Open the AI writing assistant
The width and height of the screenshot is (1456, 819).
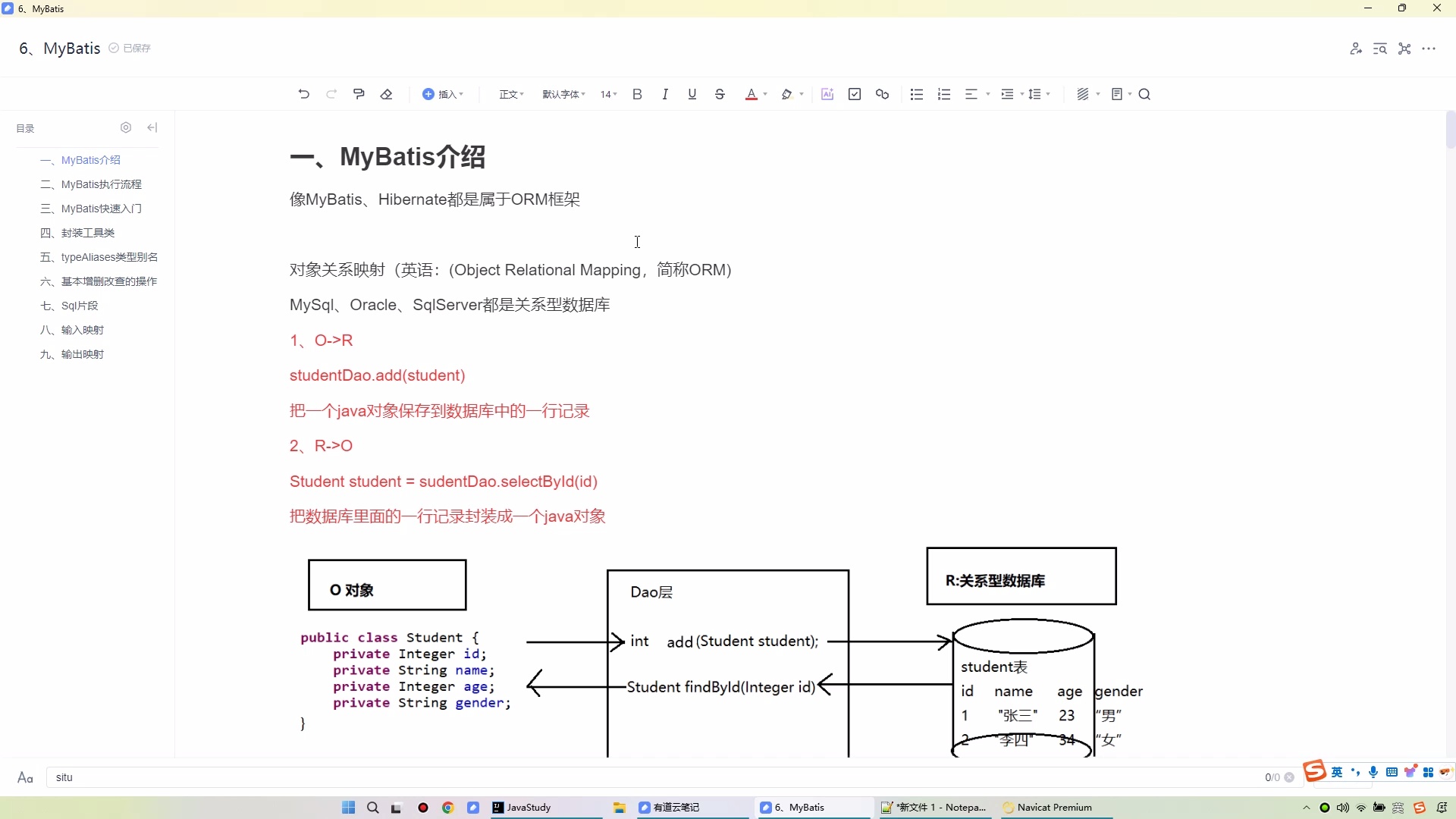click(x=827, y=93)
